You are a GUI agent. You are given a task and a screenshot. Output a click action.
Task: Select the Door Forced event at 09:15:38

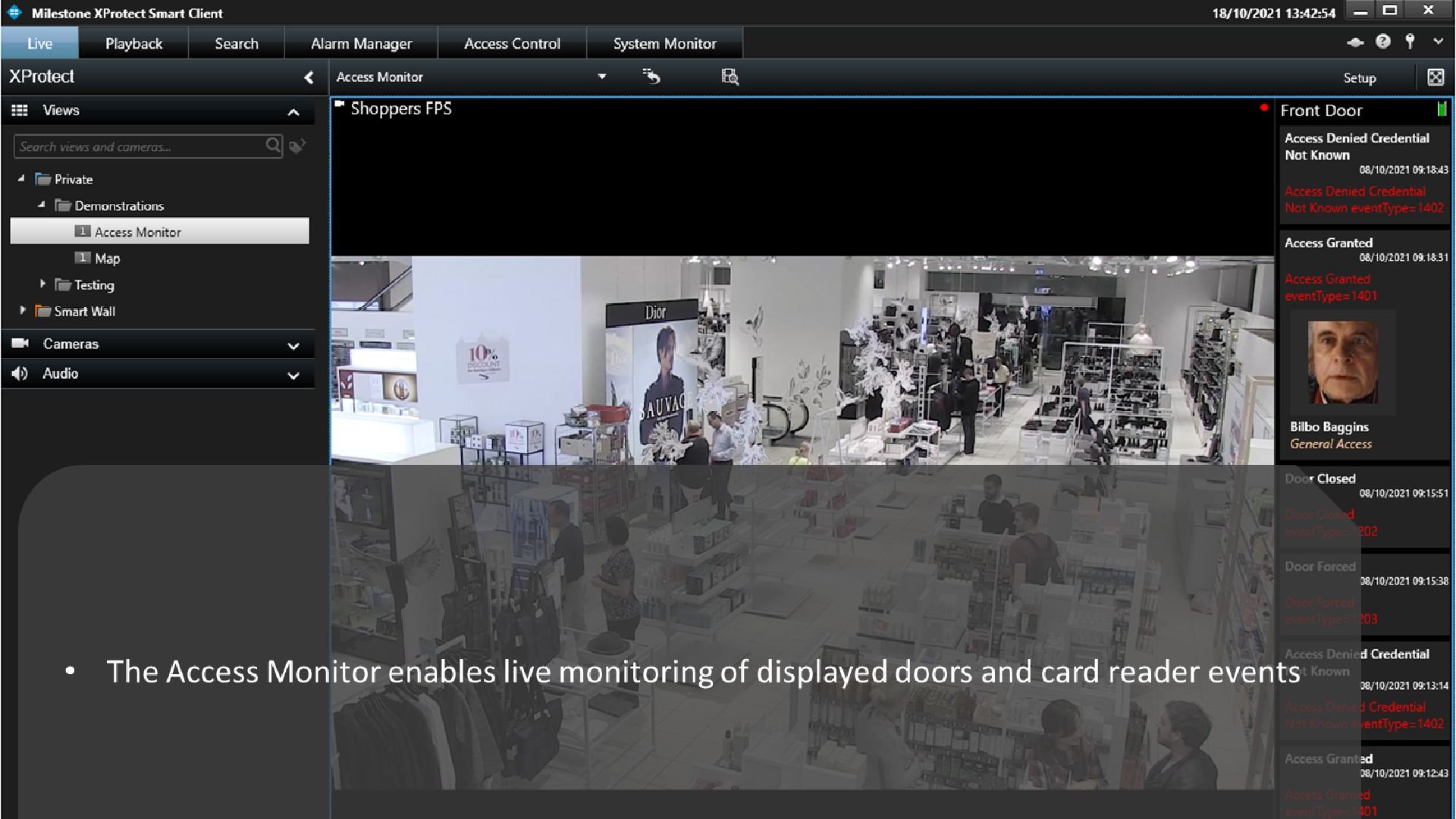click(x=1365, y=594)
